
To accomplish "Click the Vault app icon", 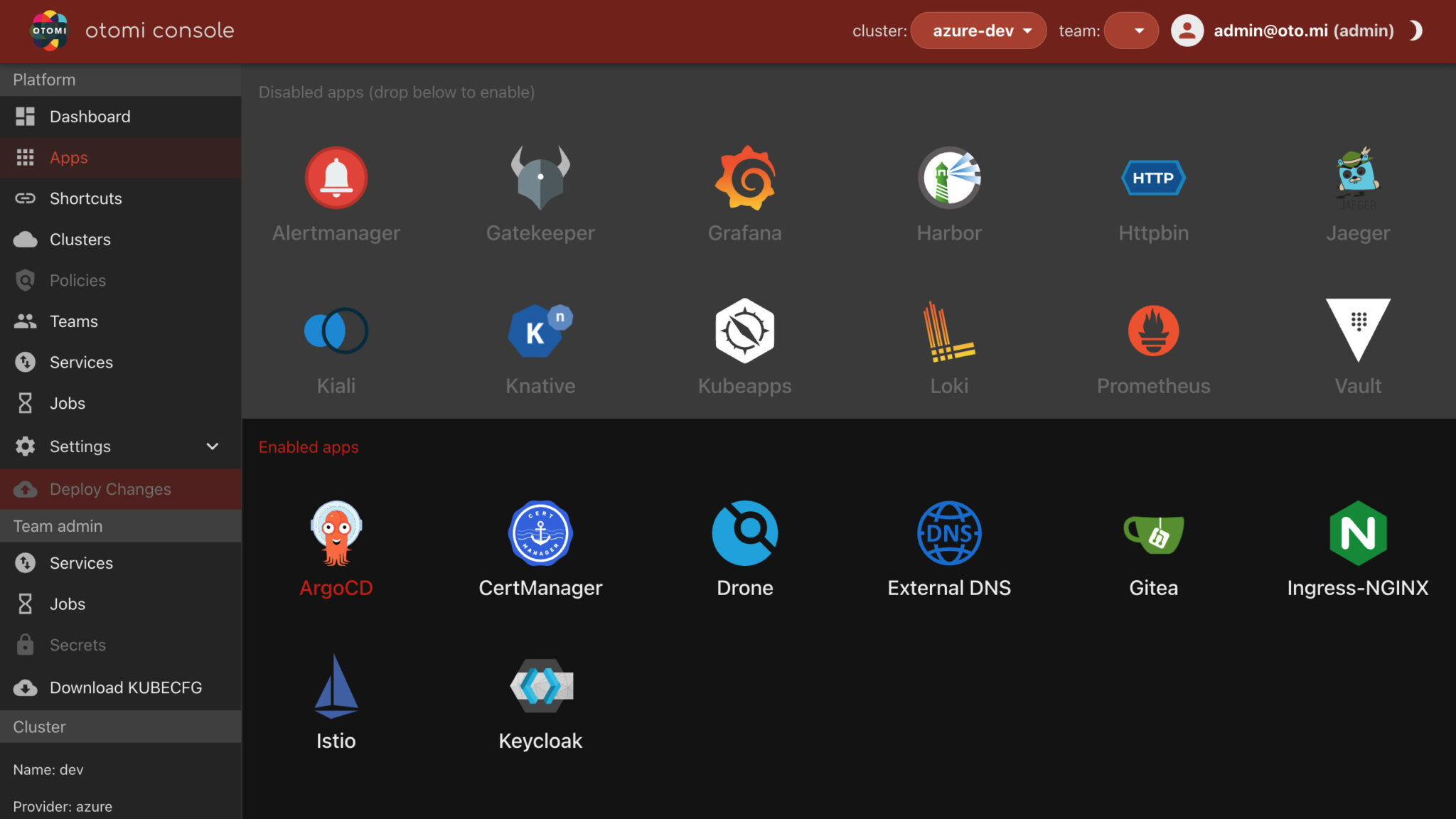I will (1358, 331).
